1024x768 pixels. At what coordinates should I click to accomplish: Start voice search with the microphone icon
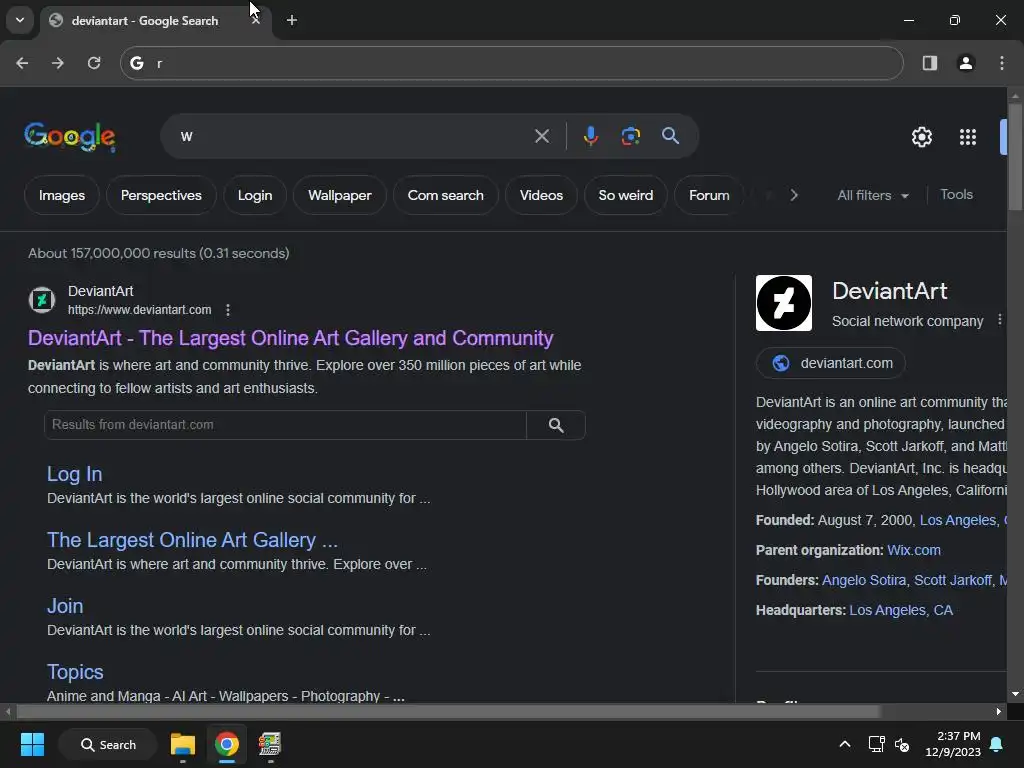pyautogui.click(x=590, y=136)
